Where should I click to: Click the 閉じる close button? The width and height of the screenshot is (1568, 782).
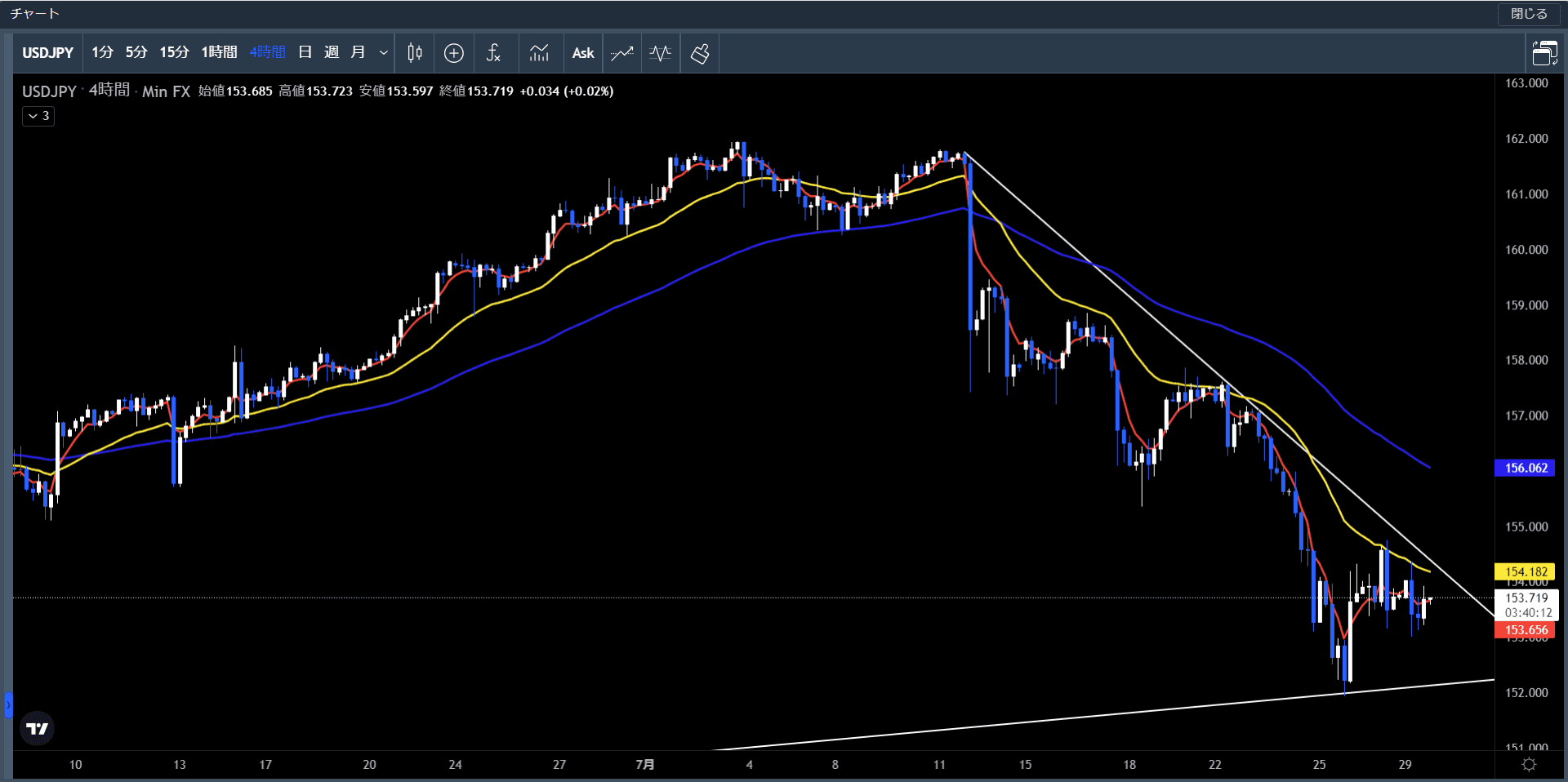(x=1529, y=14)
